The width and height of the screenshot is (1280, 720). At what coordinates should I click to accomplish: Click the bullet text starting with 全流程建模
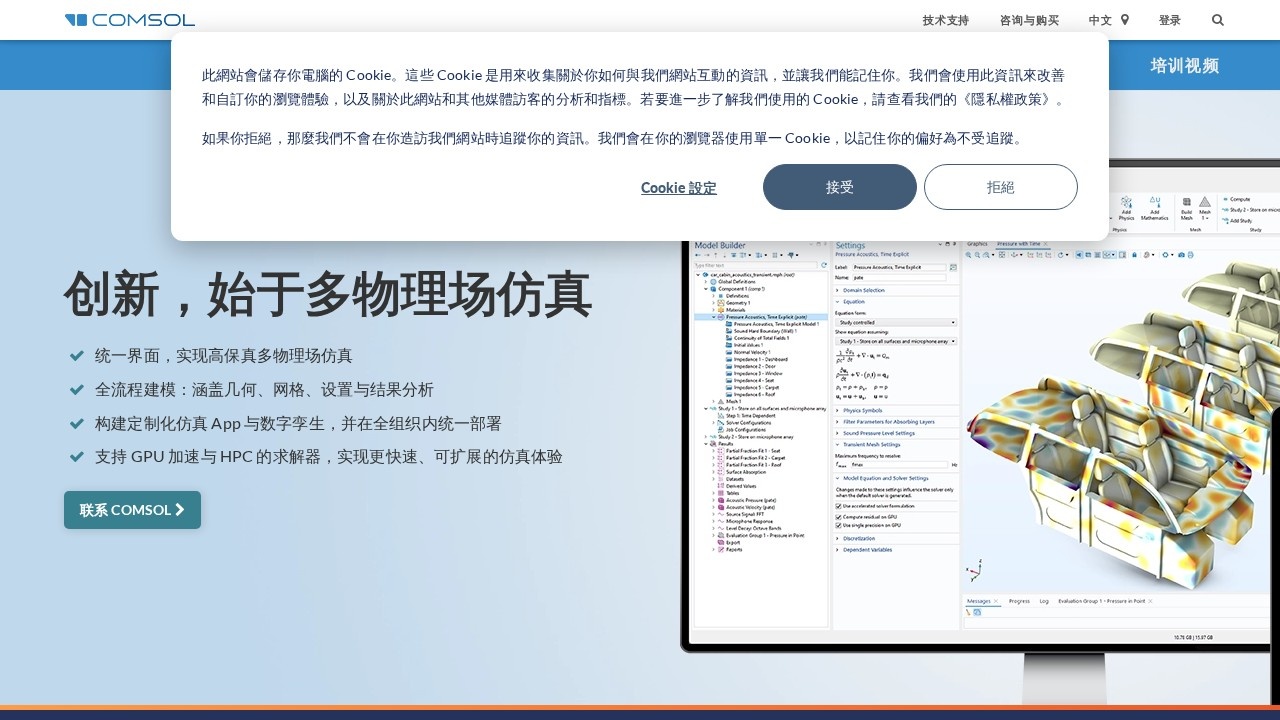pos(264,390)
